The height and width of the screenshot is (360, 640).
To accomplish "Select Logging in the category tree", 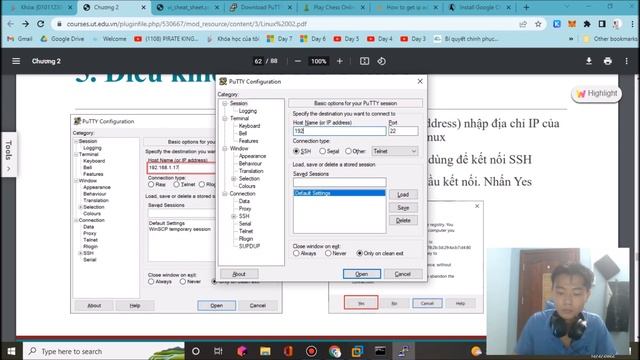I will click(x=248, y=111).
